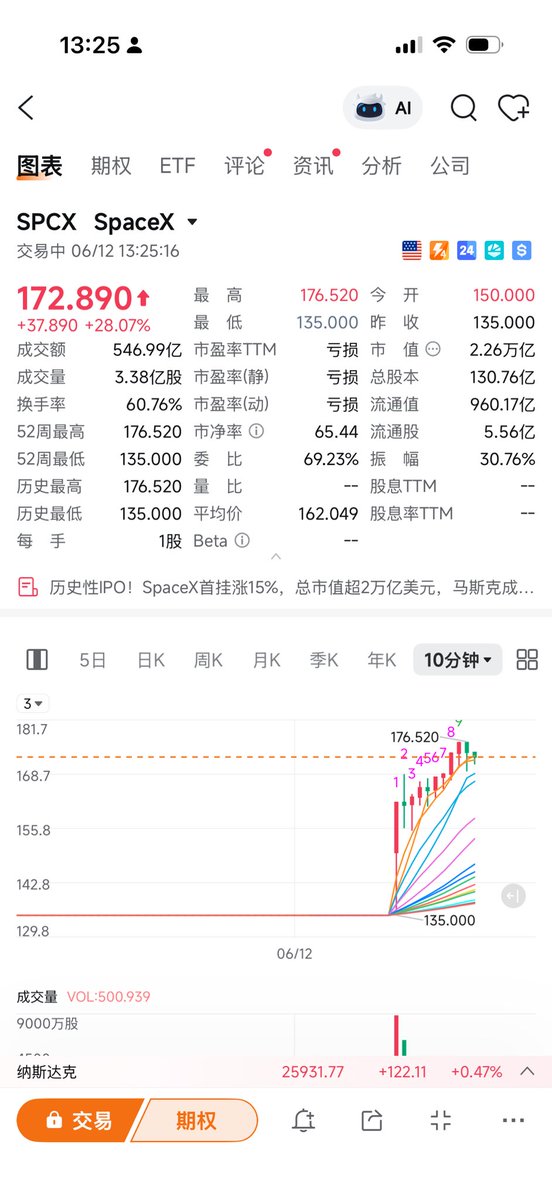Tap the 176.520 high marker on chart

tap(415, 737)
